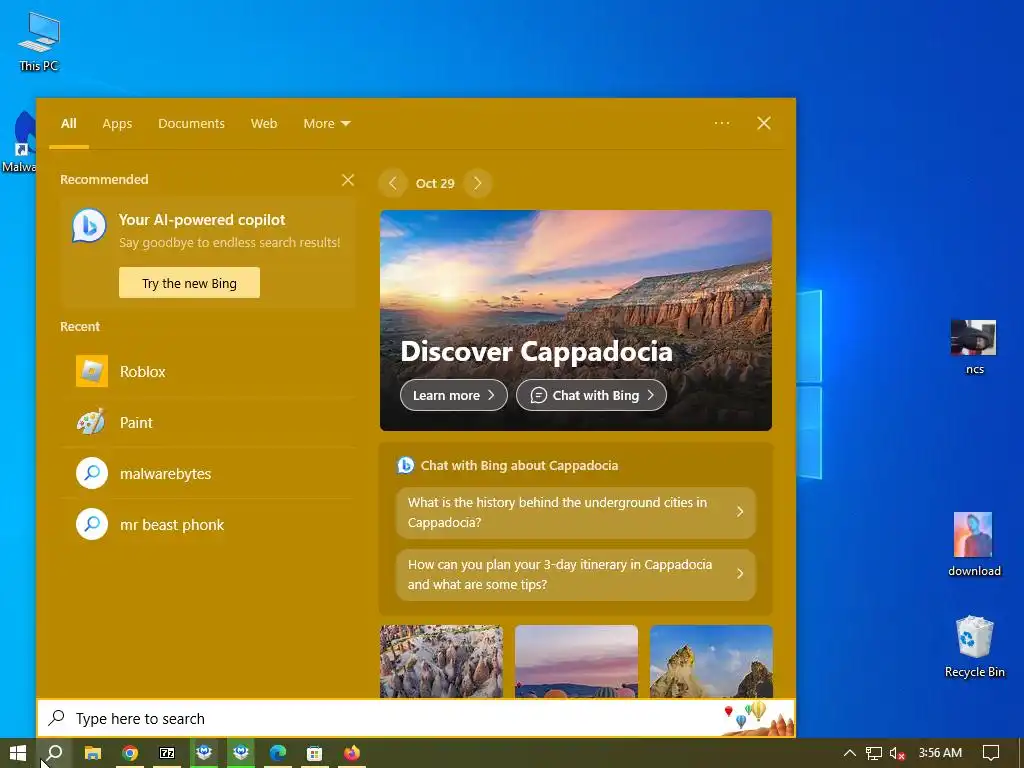Ask about underground cities history in Cappadocia
This screenshot has width=1024, height=768.
(575, 513)
